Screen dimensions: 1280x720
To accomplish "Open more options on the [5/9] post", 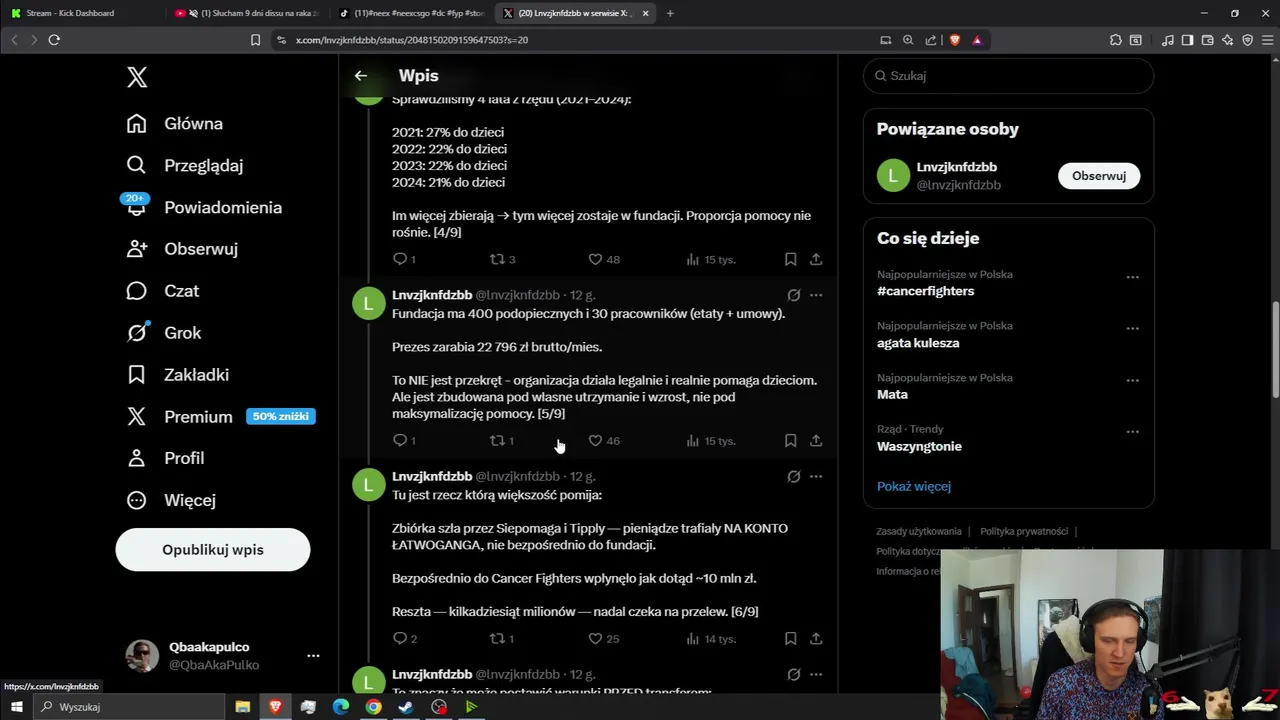I will (816, 295).
